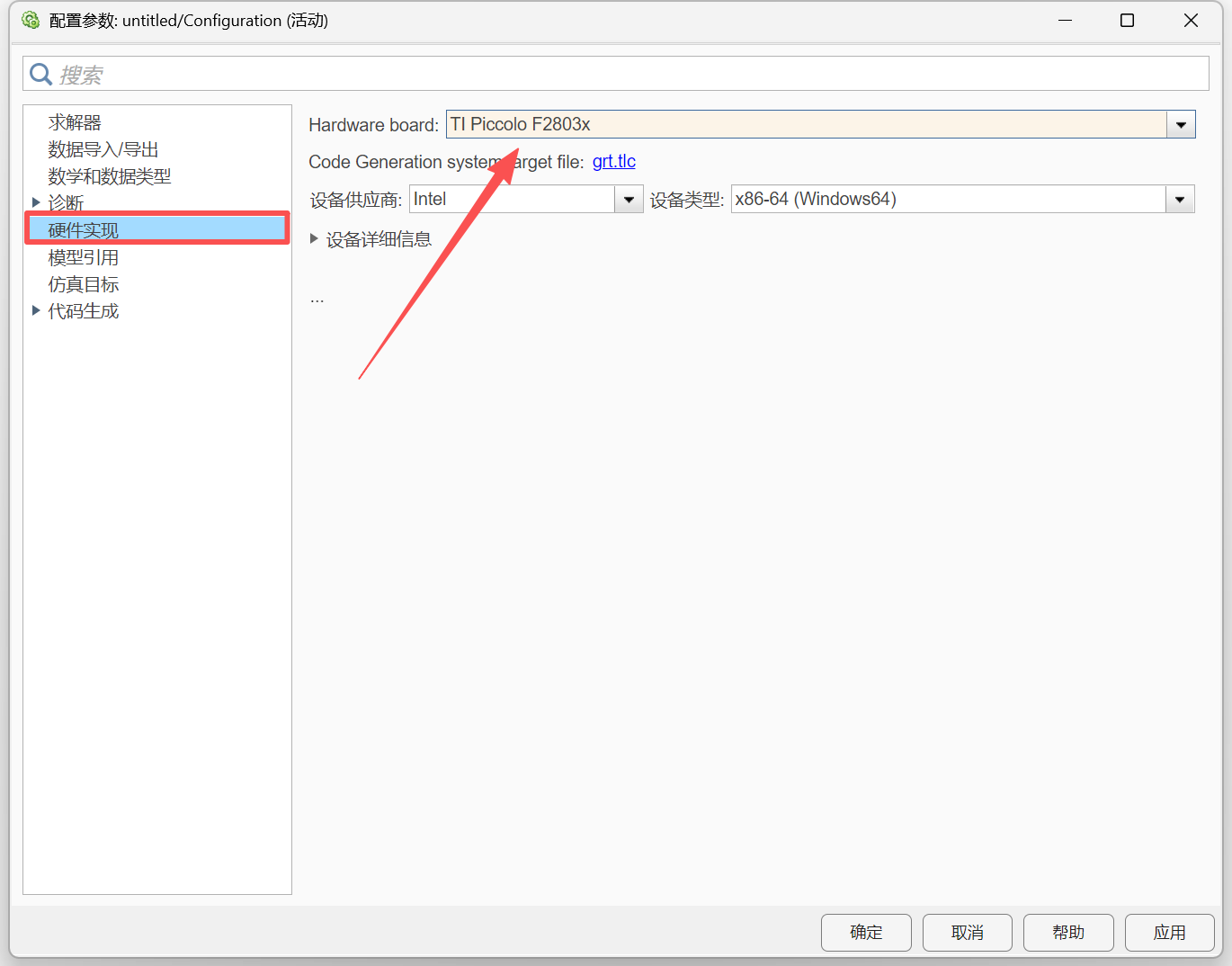1232x966 pixels.
Task: Click the 设备类型: label
Action: (x=687, y=200)
